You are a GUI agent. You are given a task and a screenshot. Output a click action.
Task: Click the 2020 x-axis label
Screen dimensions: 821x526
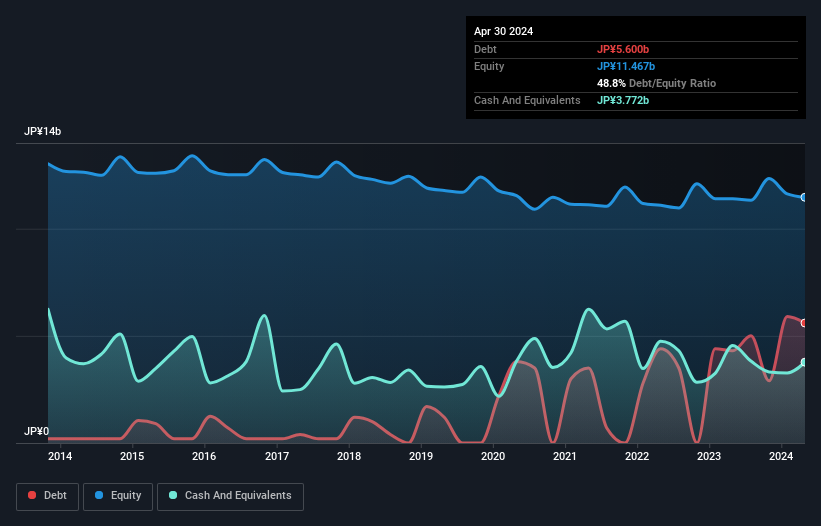(493, 456)
